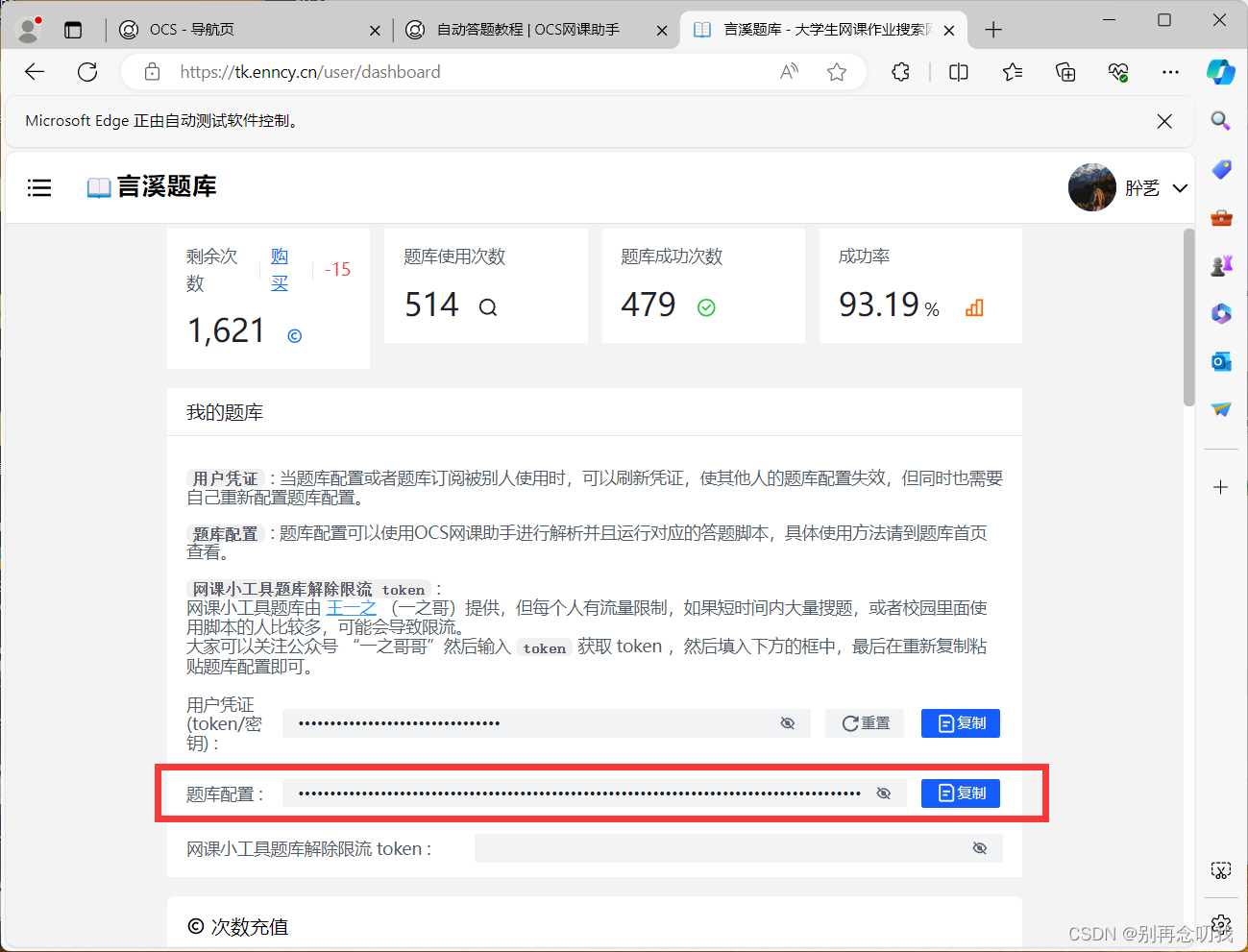Open the sidebar screenshot icon
The width and height of the screenshot is (1248, 952).
pyautogui.click(x=1220, y=871)
